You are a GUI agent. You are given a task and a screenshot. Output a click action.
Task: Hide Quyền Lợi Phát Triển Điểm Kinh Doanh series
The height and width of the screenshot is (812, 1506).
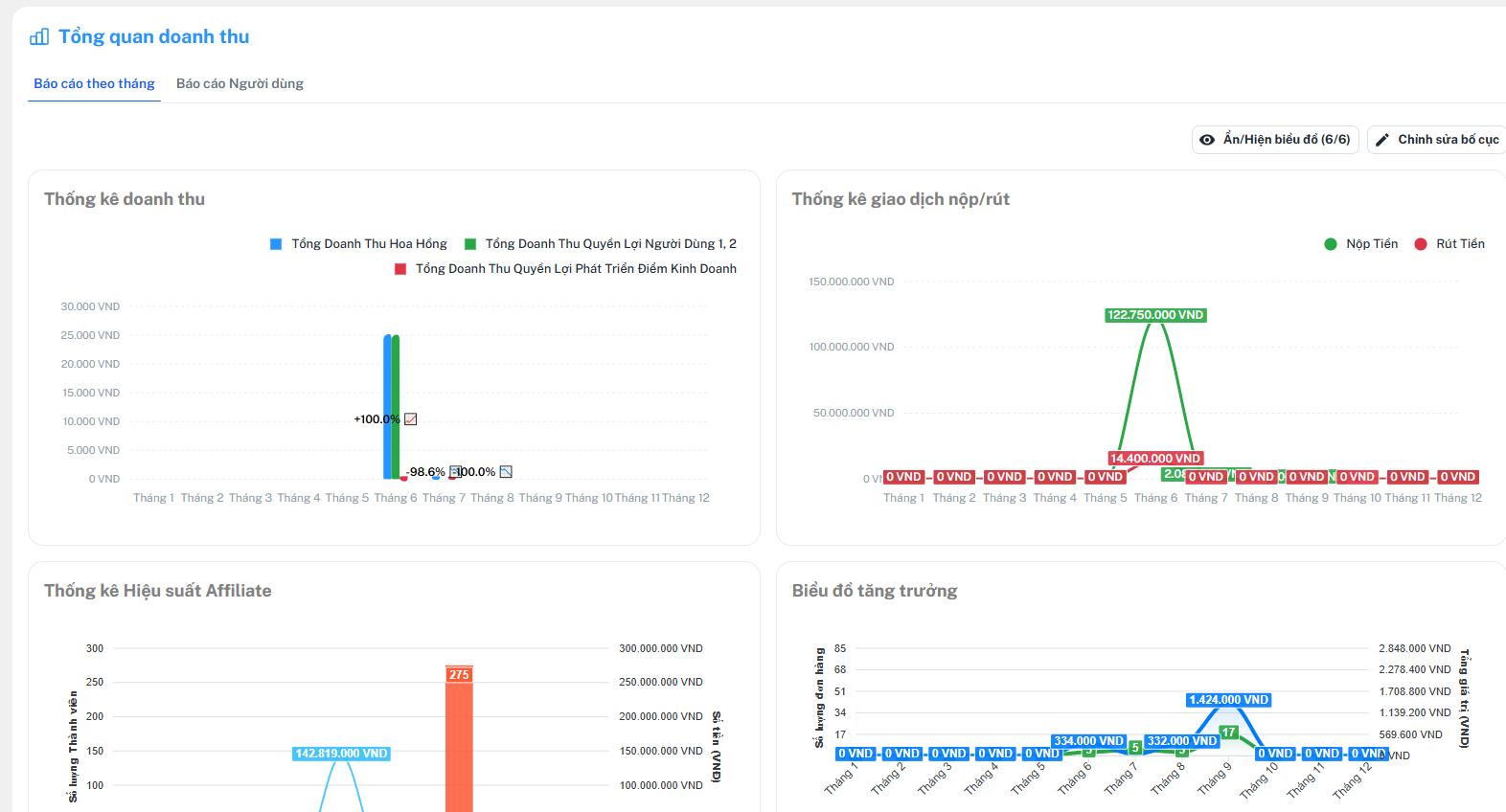click(x=400, y=269)
